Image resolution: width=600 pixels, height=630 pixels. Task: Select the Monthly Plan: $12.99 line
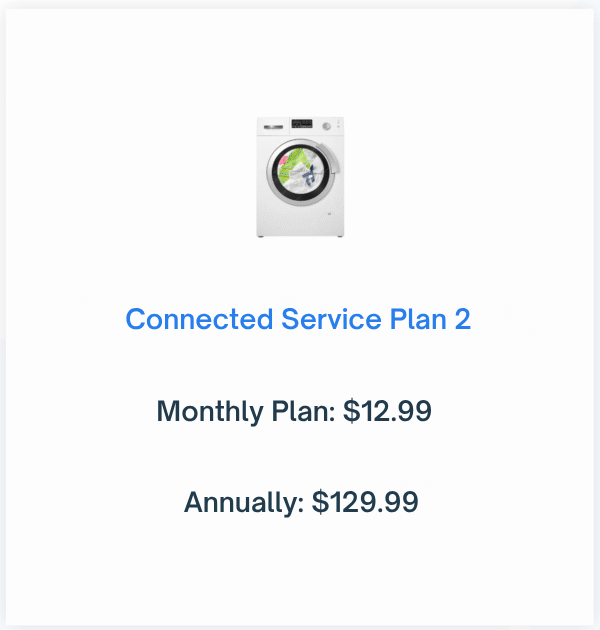tap(294, 411)
